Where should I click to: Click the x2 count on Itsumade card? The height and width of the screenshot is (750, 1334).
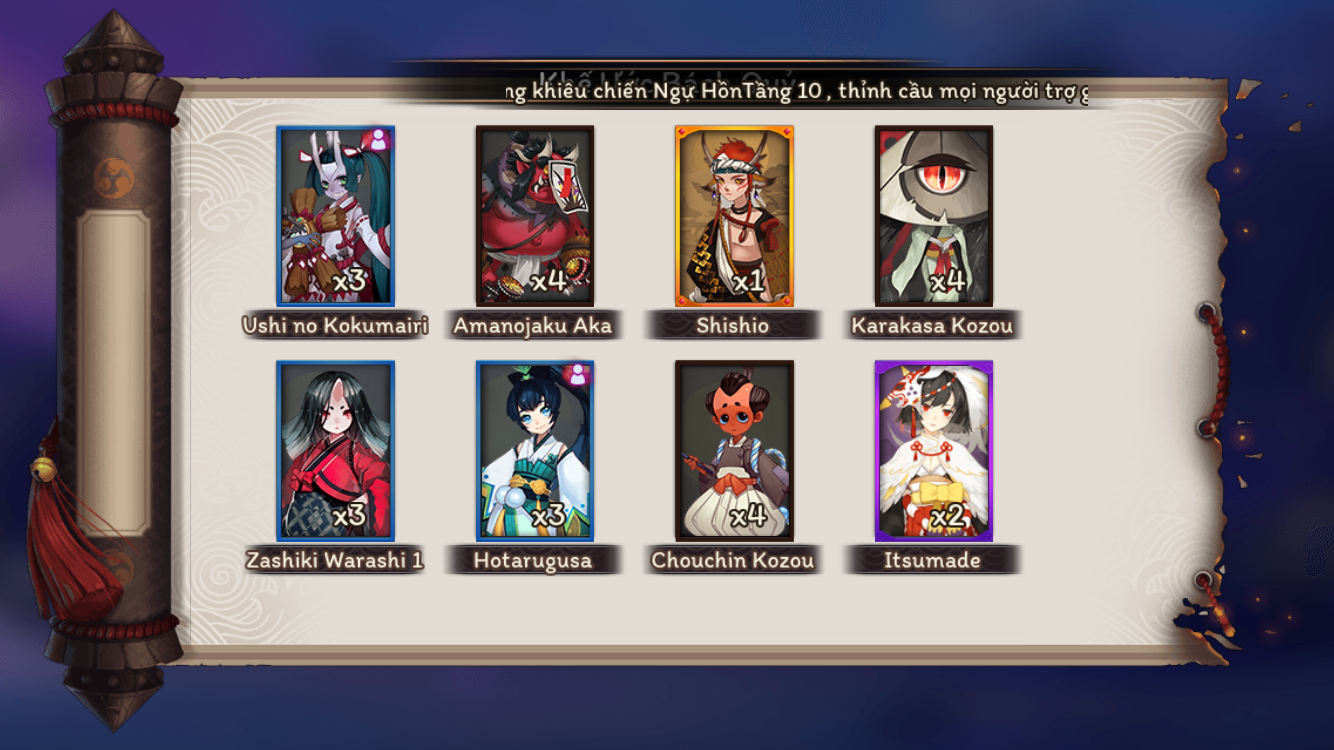click(948, 517)
